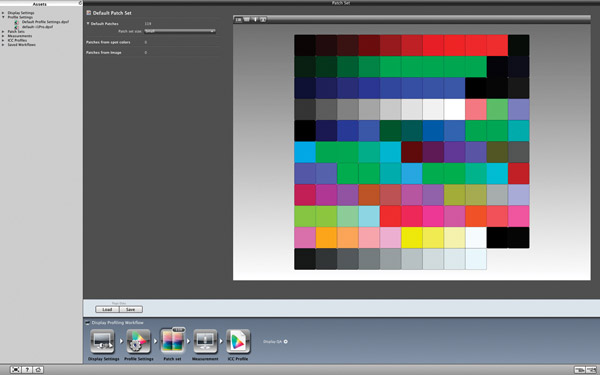Click the Patches from image label
This screenshot has height=375, width=600.
click(x=104, y=52)
